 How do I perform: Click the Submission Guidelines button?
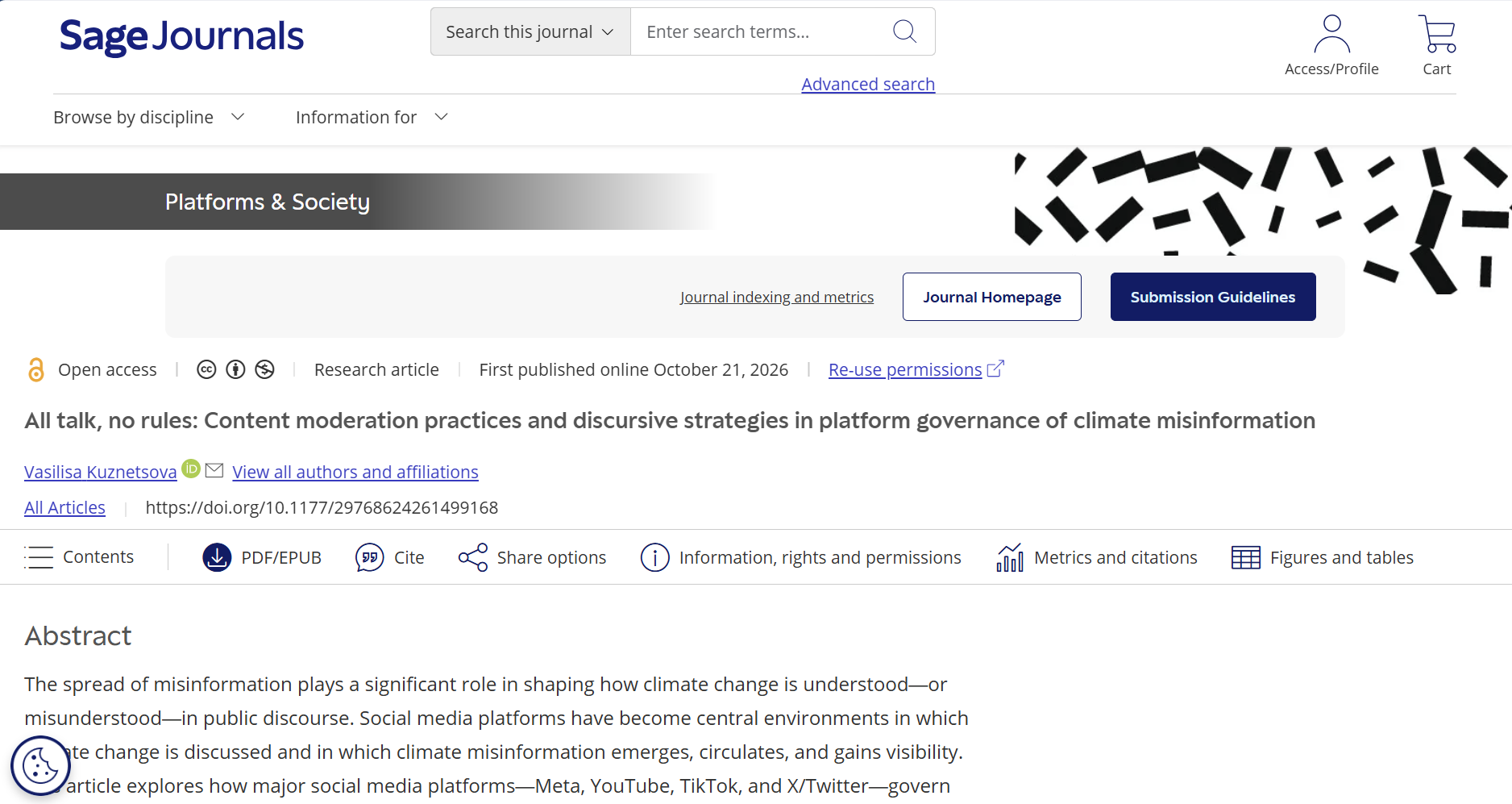(1213, 297)
